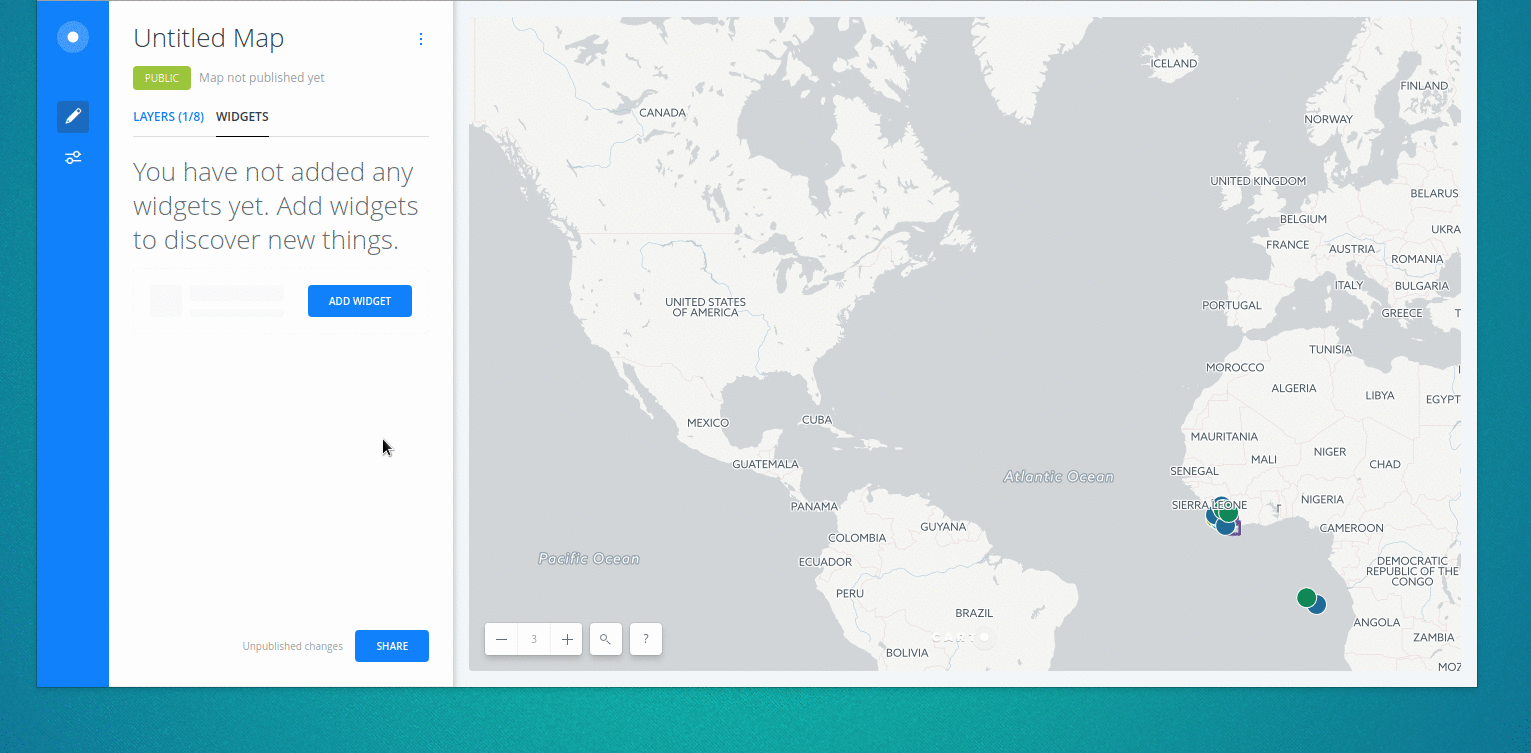1531x753 pixels.
Task: Click the Mexico map label
Action: [708, 423]
